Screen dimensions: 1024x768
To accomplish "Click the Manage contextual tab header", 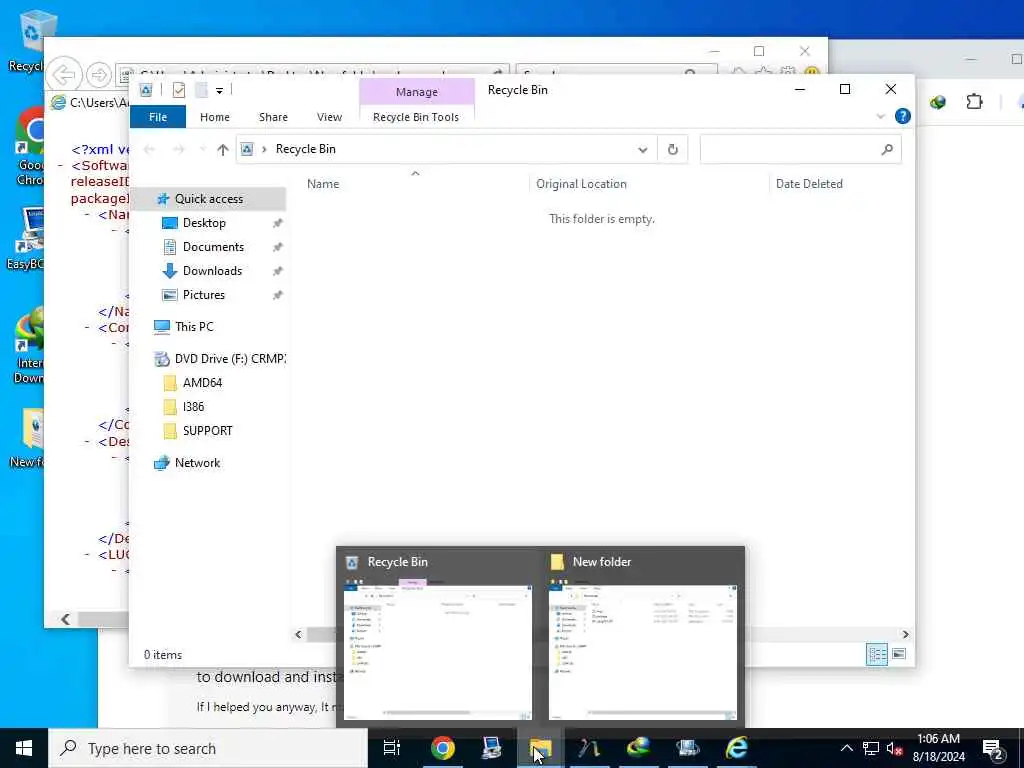I will pos(417,92).
